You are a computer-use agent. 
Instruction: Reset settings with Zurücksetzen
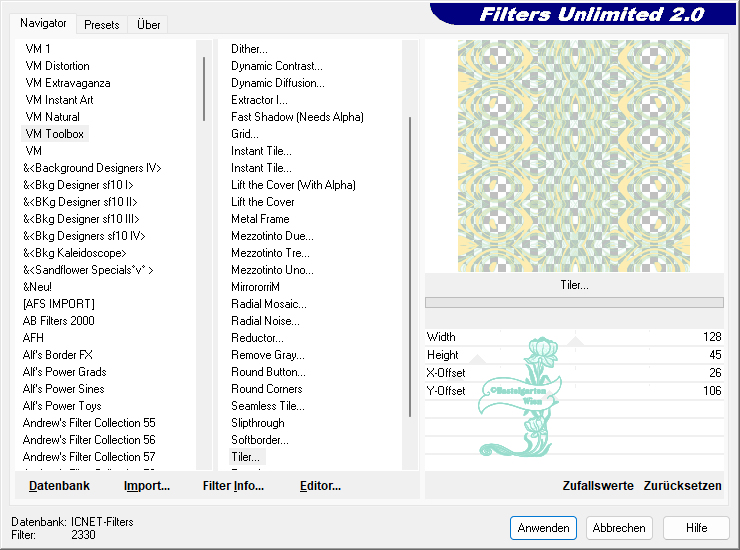tap(682, 485)
